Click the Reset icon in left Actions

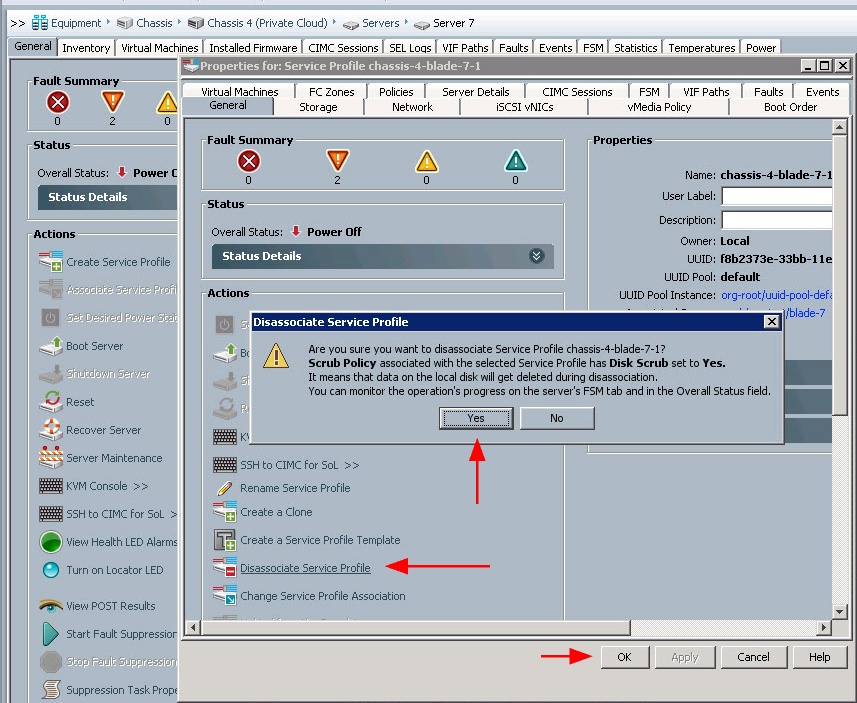pos(51,402)
